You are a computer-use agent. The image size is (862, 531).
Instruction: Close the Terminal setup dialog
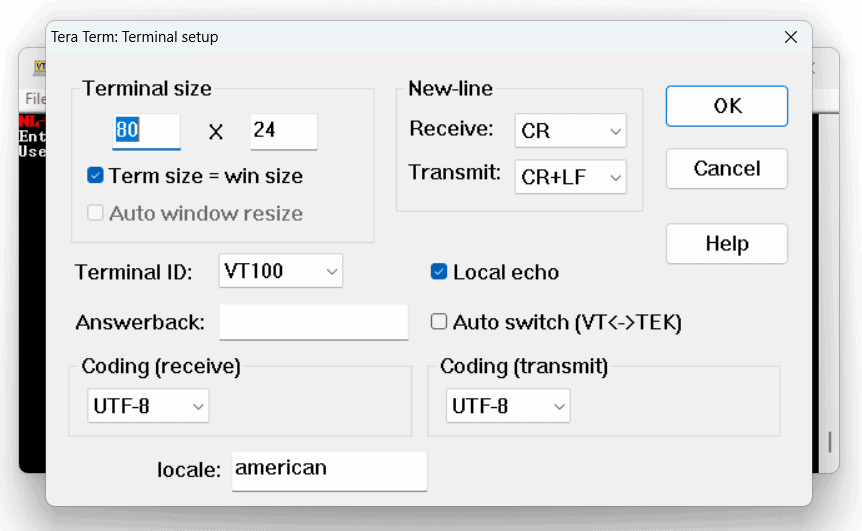click(790, 37)
